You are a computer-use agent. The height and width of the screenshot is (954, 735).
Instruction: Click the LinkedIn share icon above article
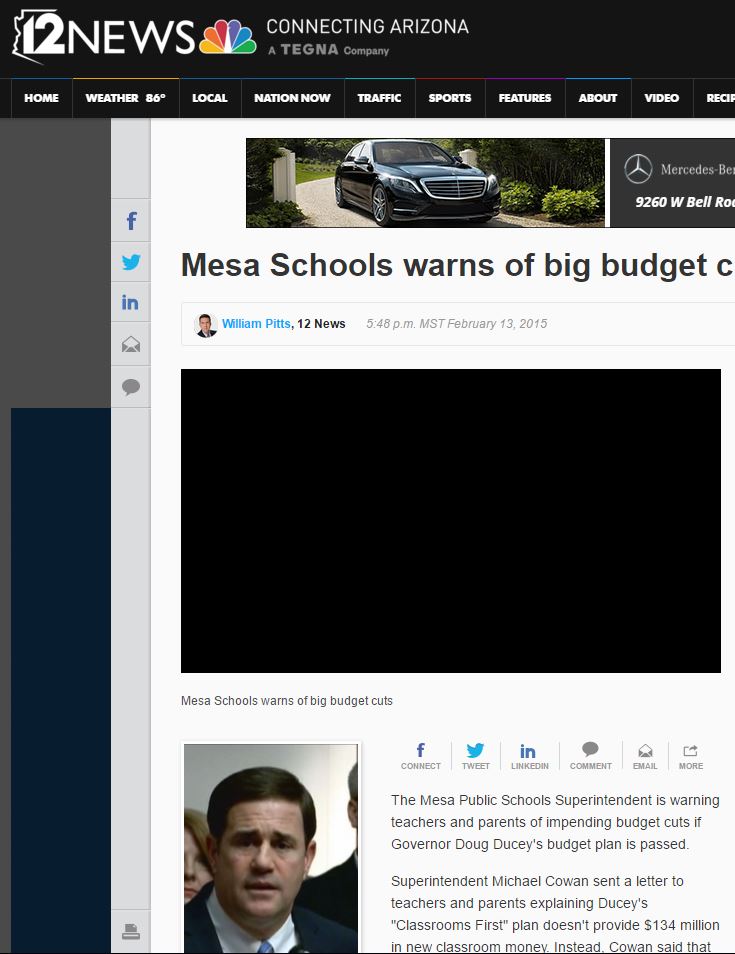pos(529,756)
